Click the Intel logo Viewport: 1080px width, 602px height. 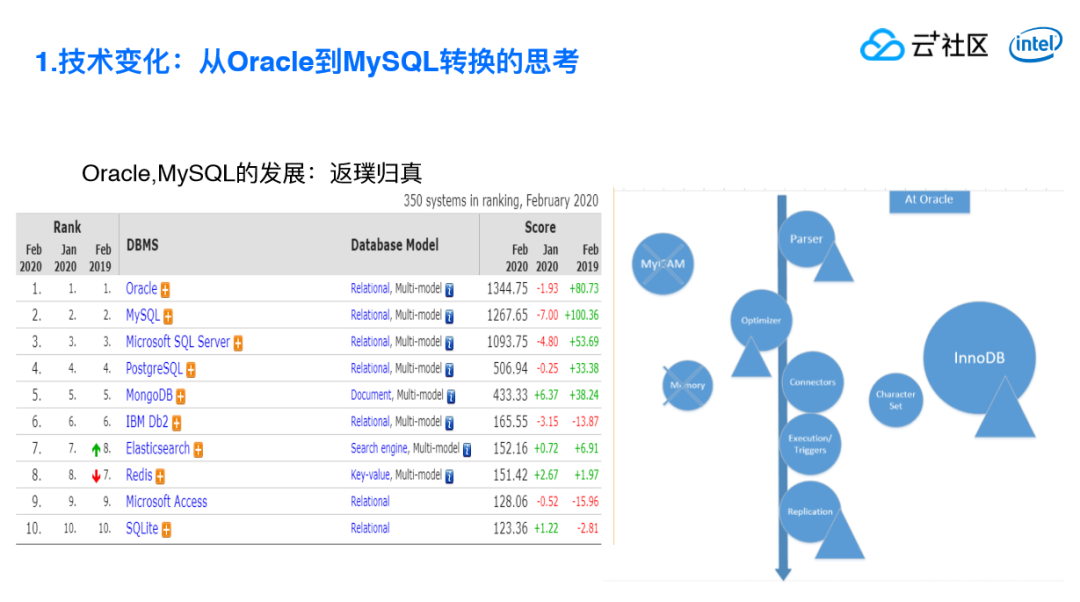[1036, 45]
